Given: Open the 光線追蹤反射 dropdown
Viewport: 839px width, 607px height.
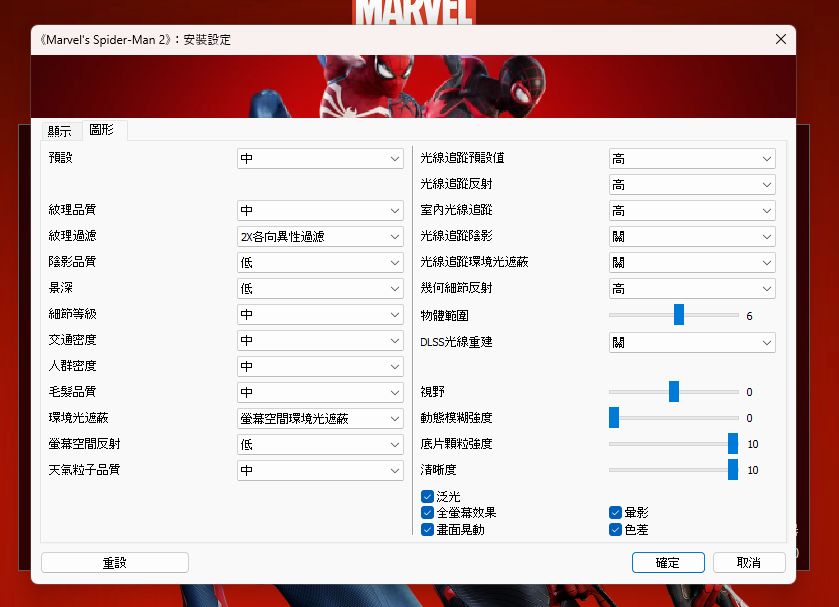Looking at the screenshot, I should pyautogui.click(x=692, y=185).
